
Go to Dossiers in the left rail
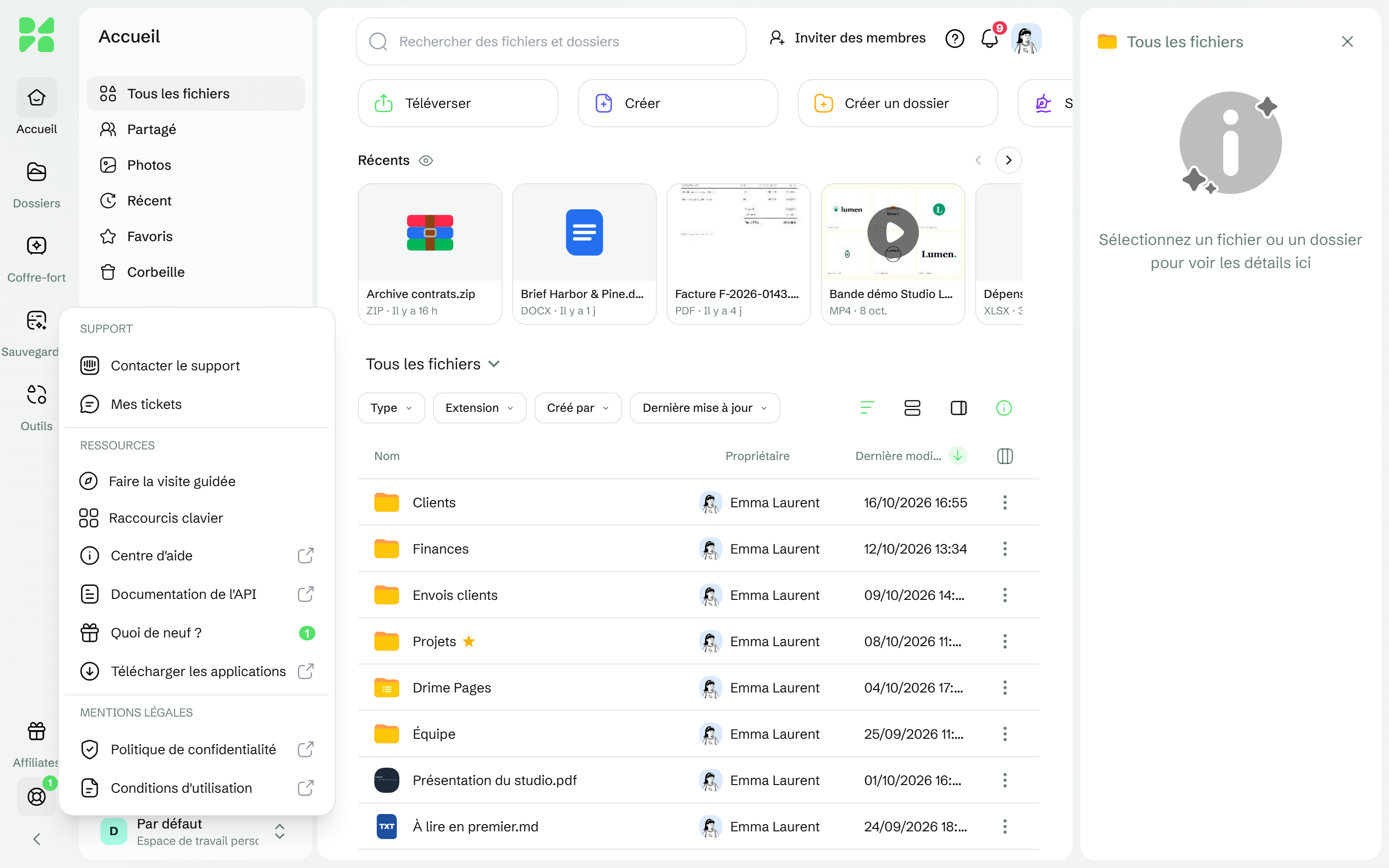coord(36,184)
